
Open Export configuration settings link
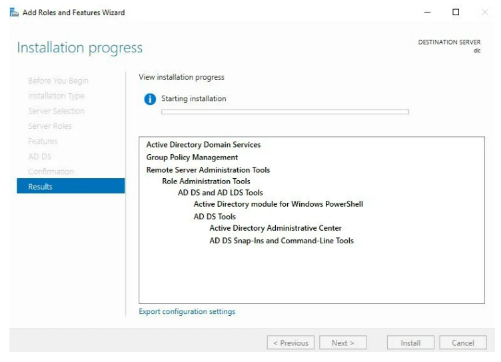click(x=187, y=311)
